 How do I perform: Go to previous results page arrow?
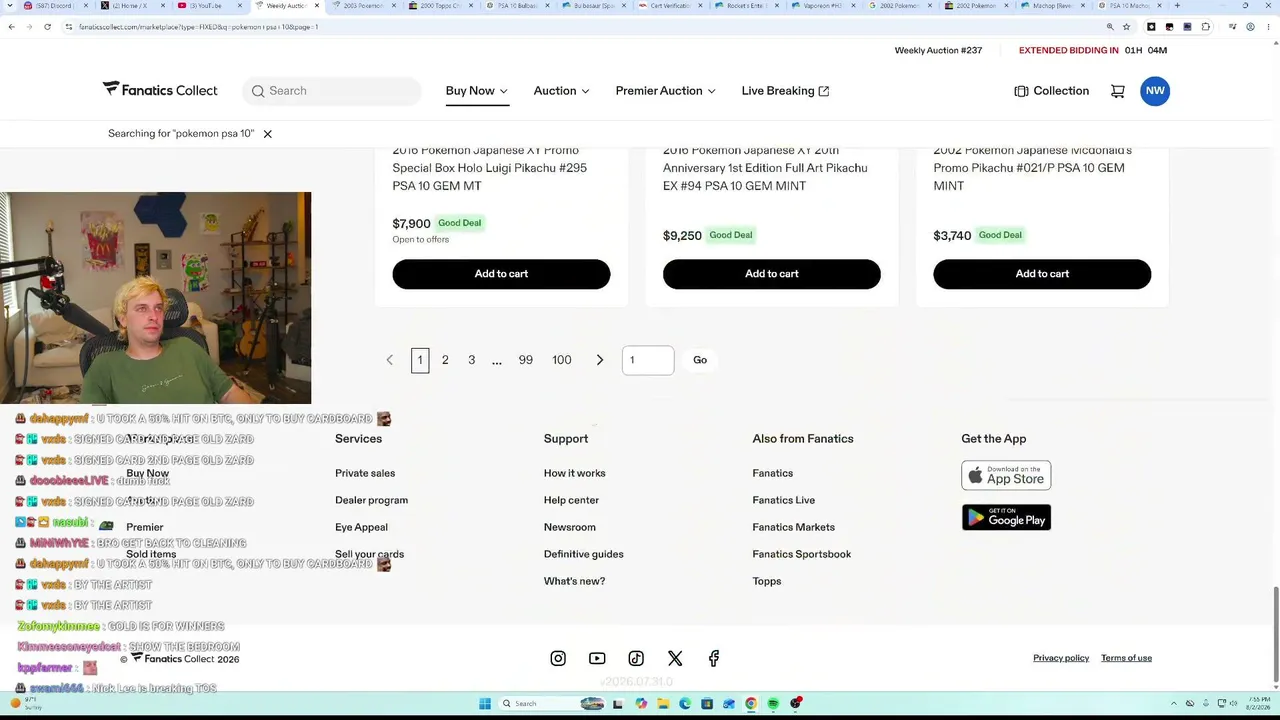(x=390, y=360)
